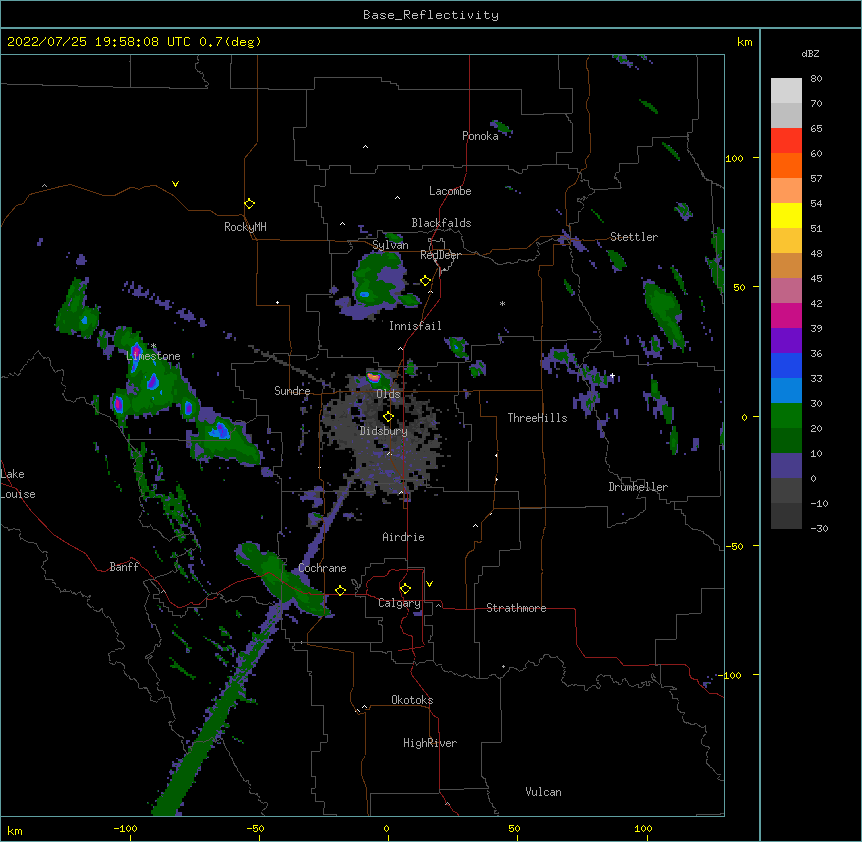Click the 50 tick on the bottom axis
862x842 pixels.
click(514, 829)
